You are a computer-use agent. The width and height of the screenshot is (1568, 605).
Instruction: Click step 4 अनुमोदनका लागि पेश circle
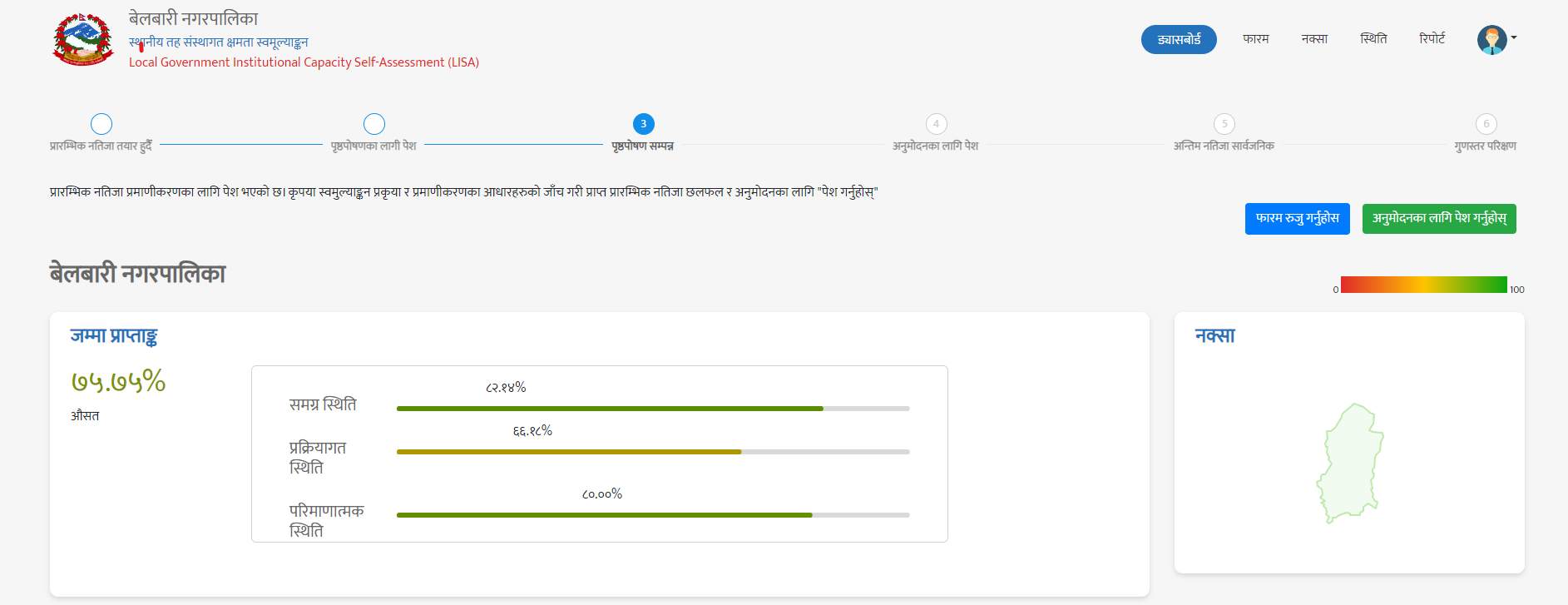(x=936, y=124)
